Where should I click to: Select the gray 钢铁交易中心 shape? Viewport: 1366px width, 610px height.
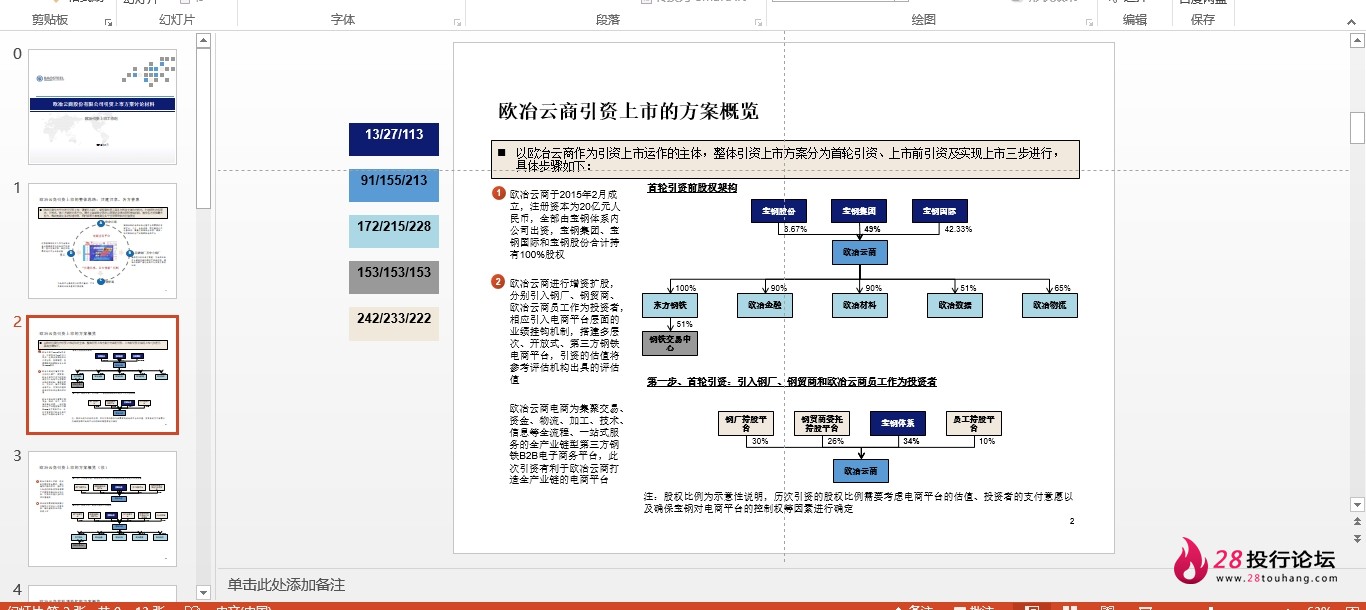[x=670, y=343]
